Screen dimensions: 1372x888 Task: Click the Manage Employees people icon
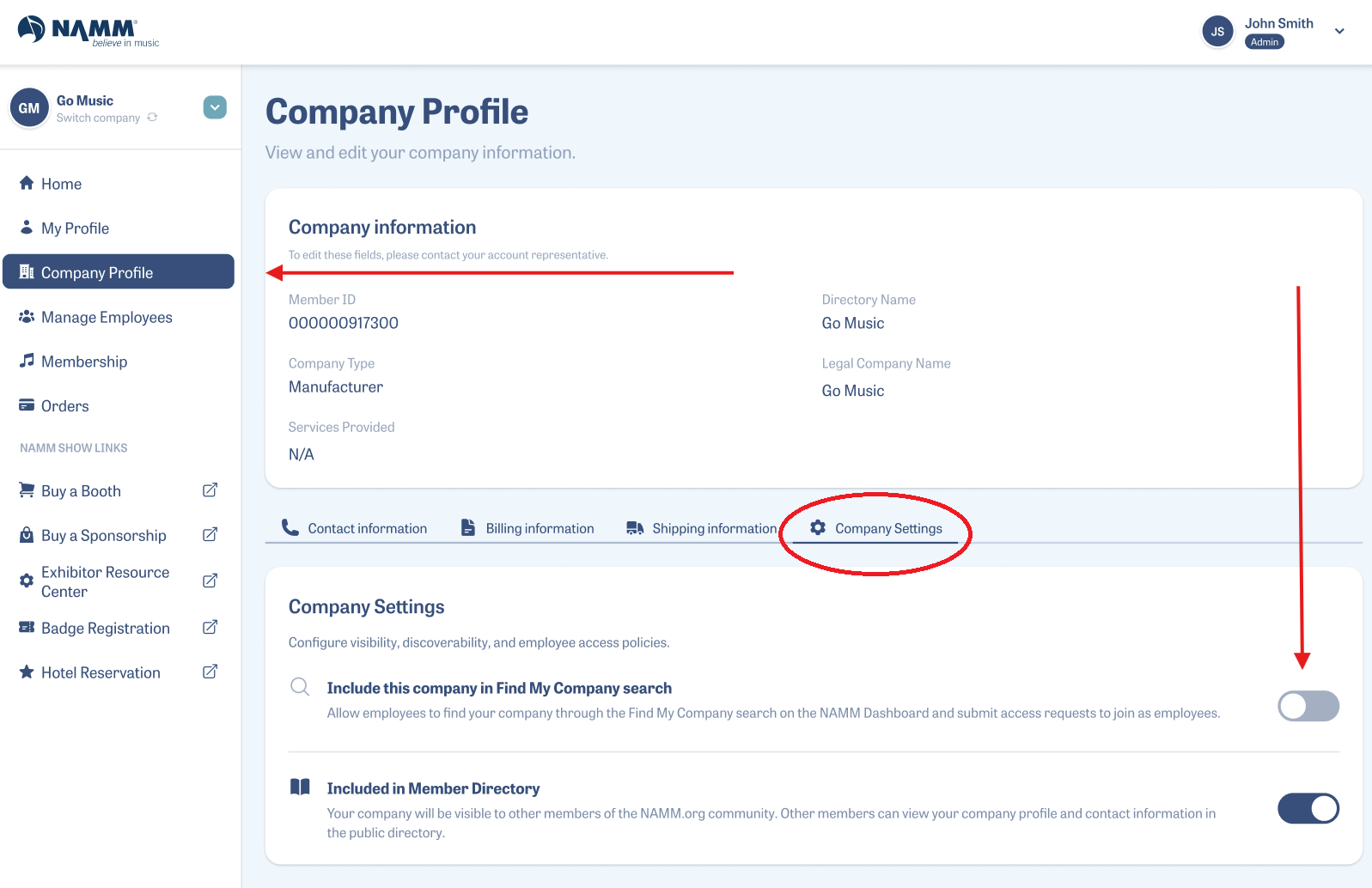click(x=27, y=317)
